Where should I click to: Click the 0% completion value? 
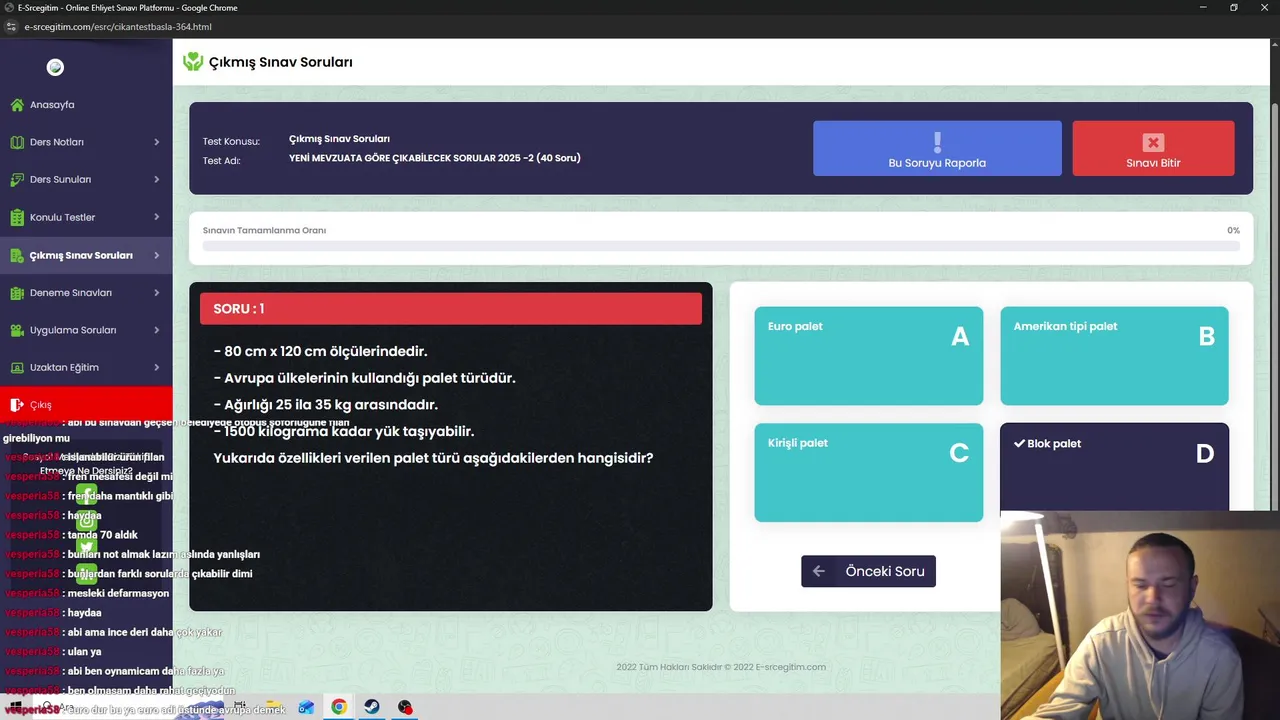[x=1233, y=230]
